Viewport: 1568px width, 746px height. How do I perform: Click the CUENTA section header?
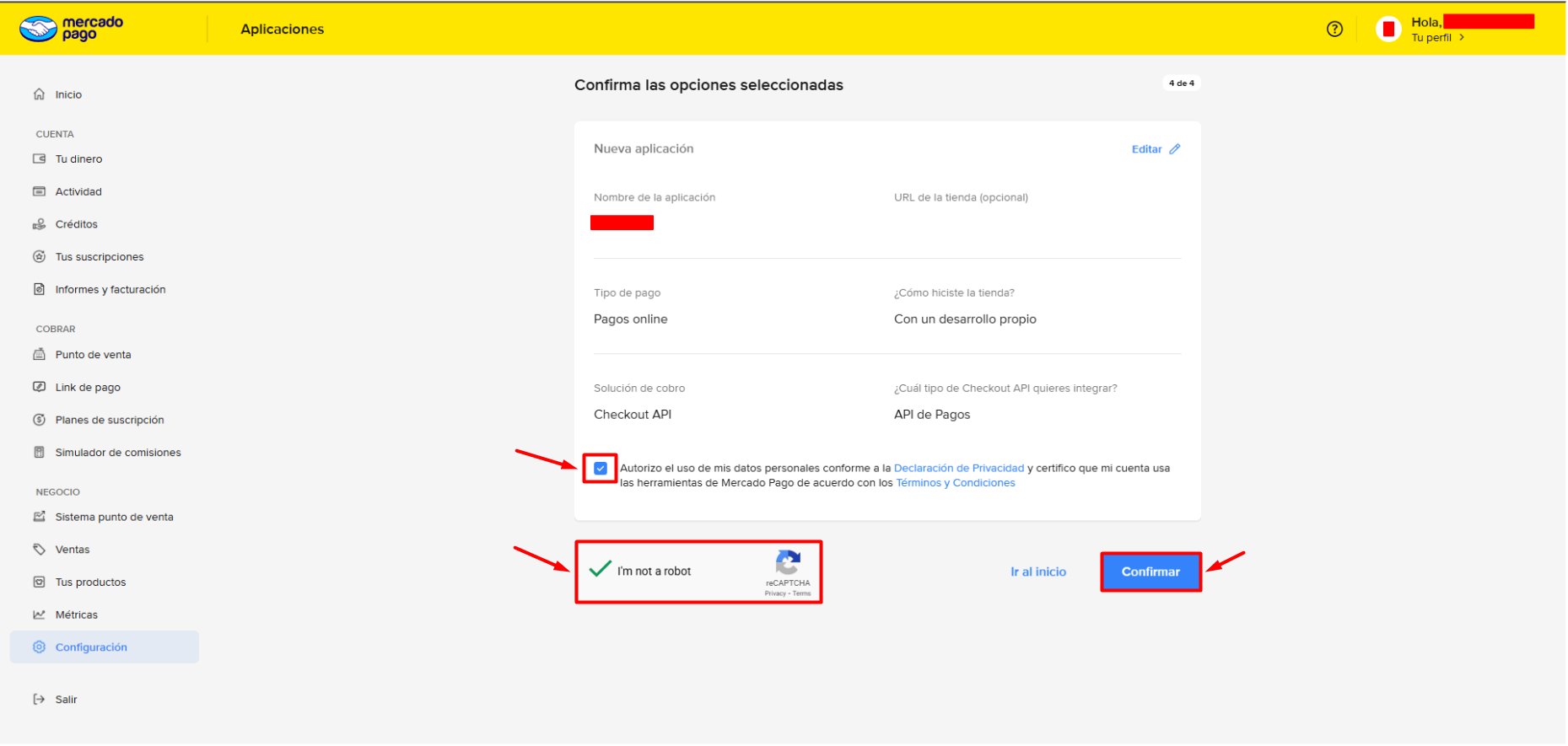(x=55, y=134)
